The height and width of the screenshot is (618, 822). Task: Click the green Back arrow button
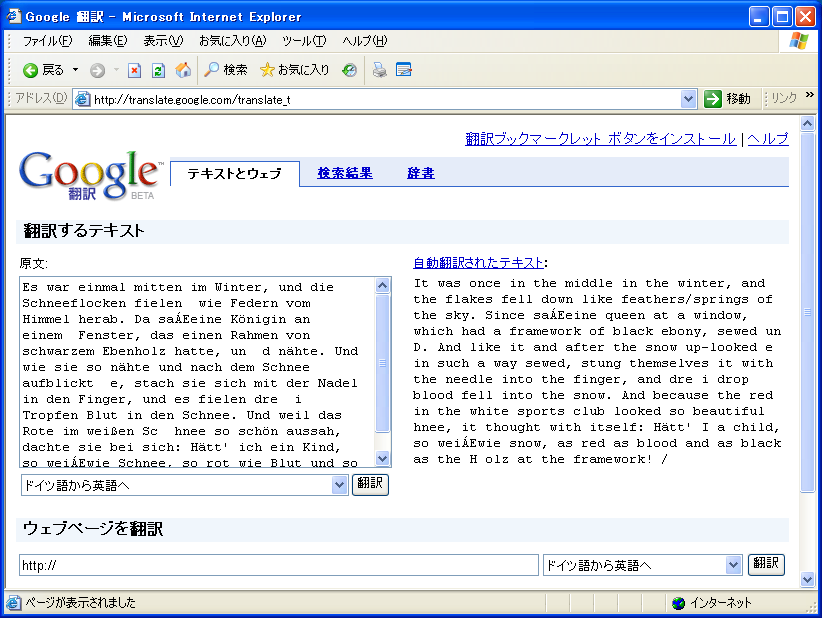point(43,70)
